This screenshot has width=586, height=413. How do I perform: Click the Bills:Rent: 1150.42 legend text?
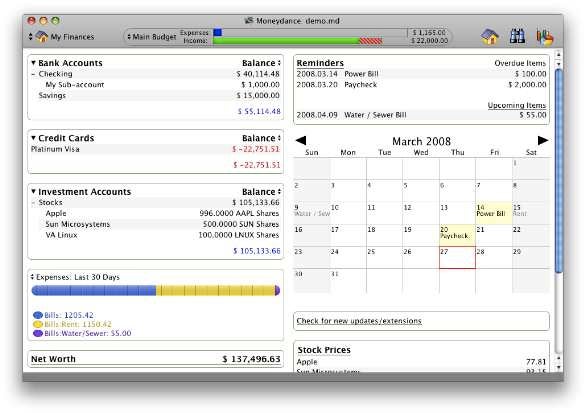(x=78, y=324)
